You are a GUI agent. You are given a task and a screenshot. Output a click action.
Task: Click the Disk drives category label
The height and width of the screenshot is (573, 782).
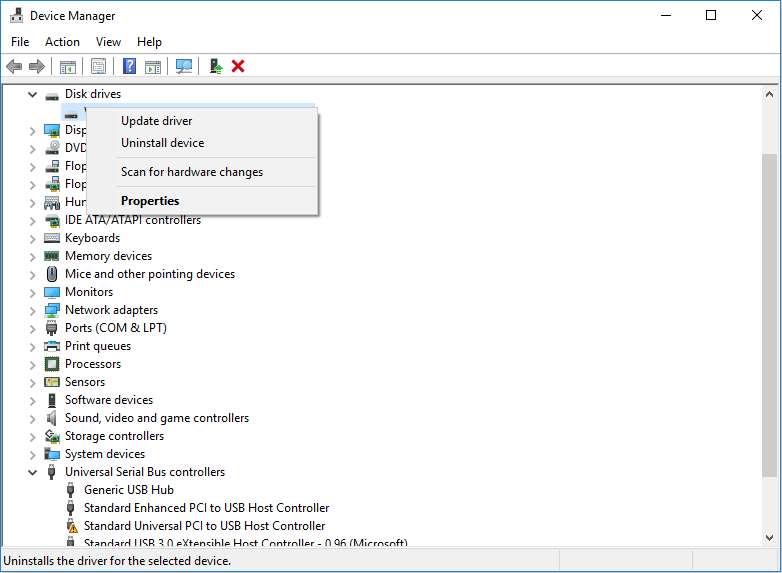[x=93, y=94]
